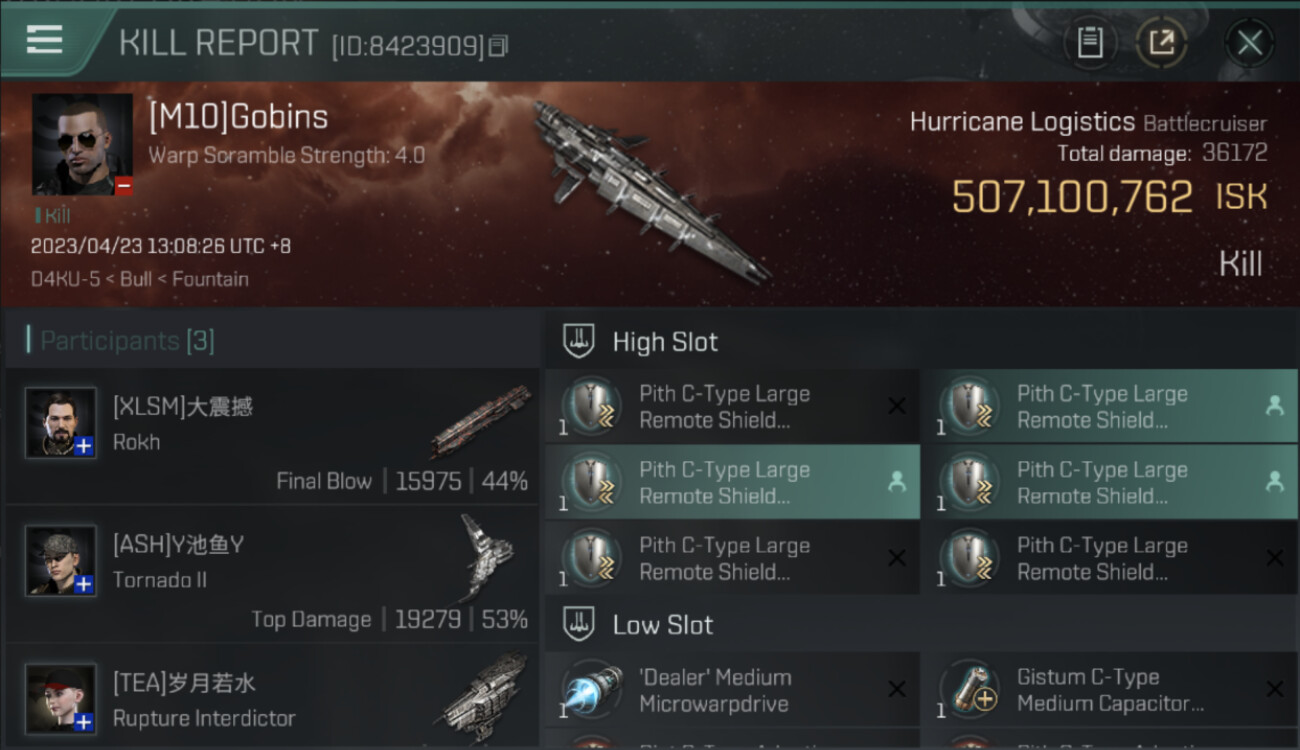The height and width of the screenshot is (750, 1300).
Task: Copy the kill report ID
Action: [x=499, y=45]
